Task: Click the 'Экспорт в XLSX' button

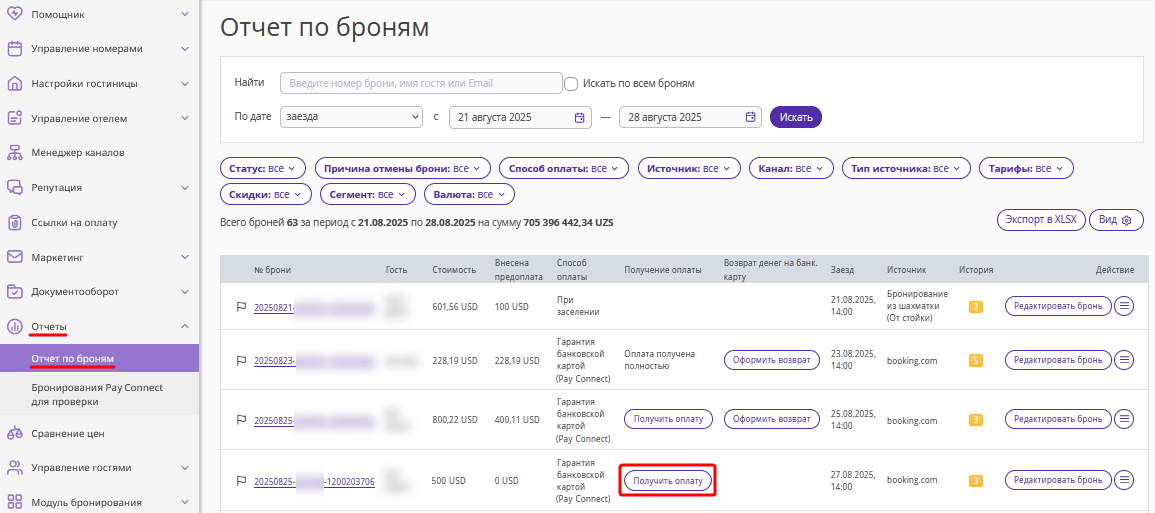Action: [x=1040, y=220]
